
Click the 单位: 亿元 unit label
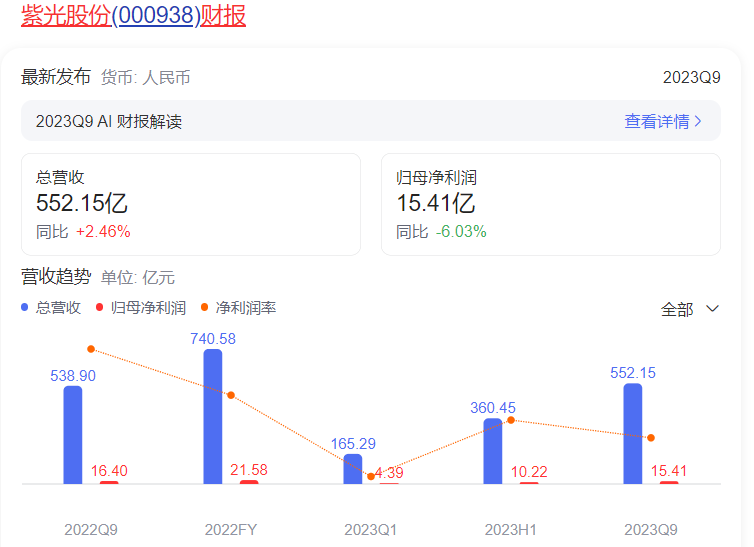(x=138, y=278)
